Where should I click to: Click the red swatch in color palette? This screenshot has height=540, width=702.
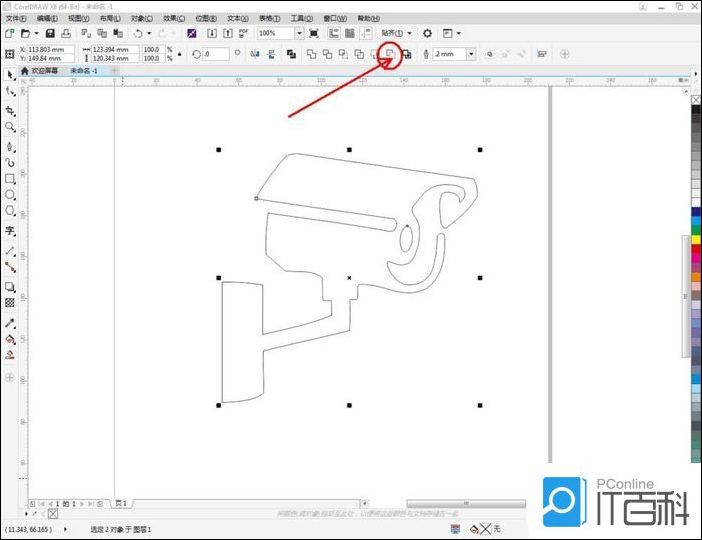pyautogui.click(x=696, y=249)
